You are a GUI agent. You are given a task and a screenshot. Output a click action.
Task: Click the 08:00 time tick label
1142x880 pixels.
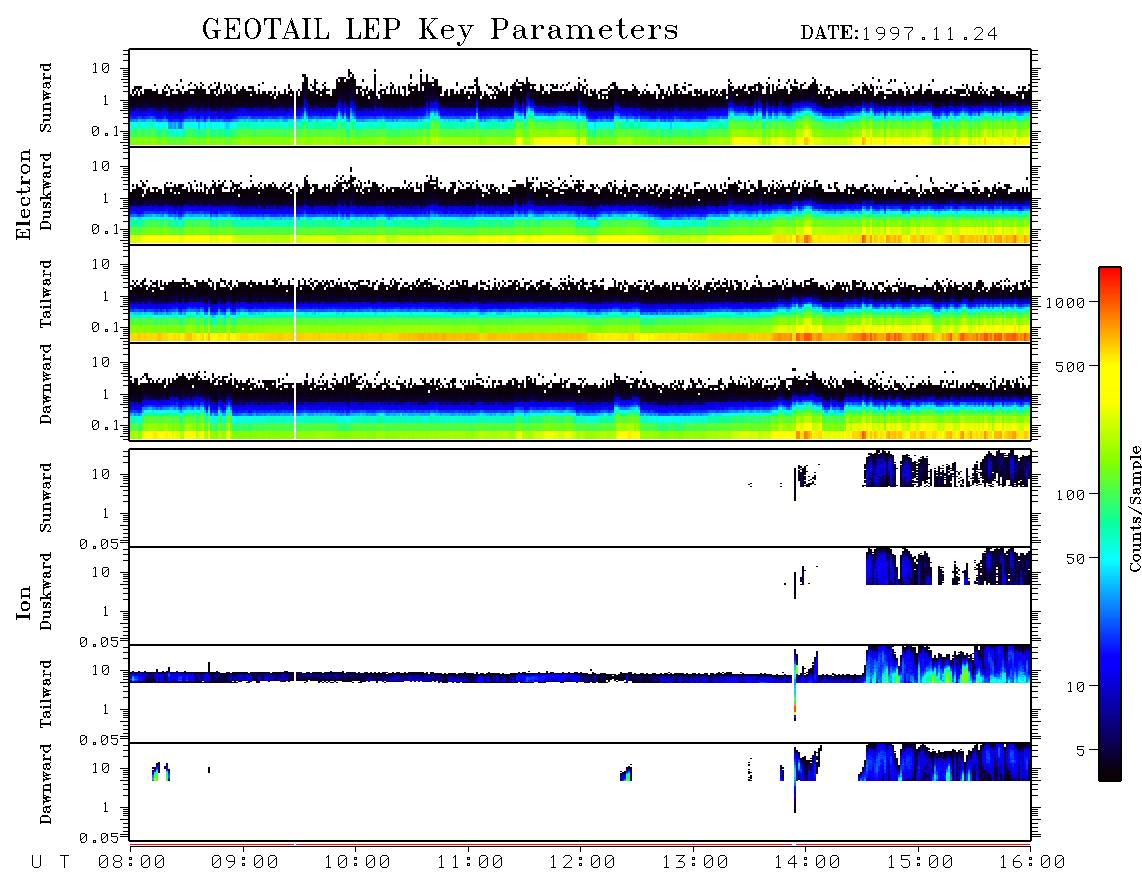132,863
